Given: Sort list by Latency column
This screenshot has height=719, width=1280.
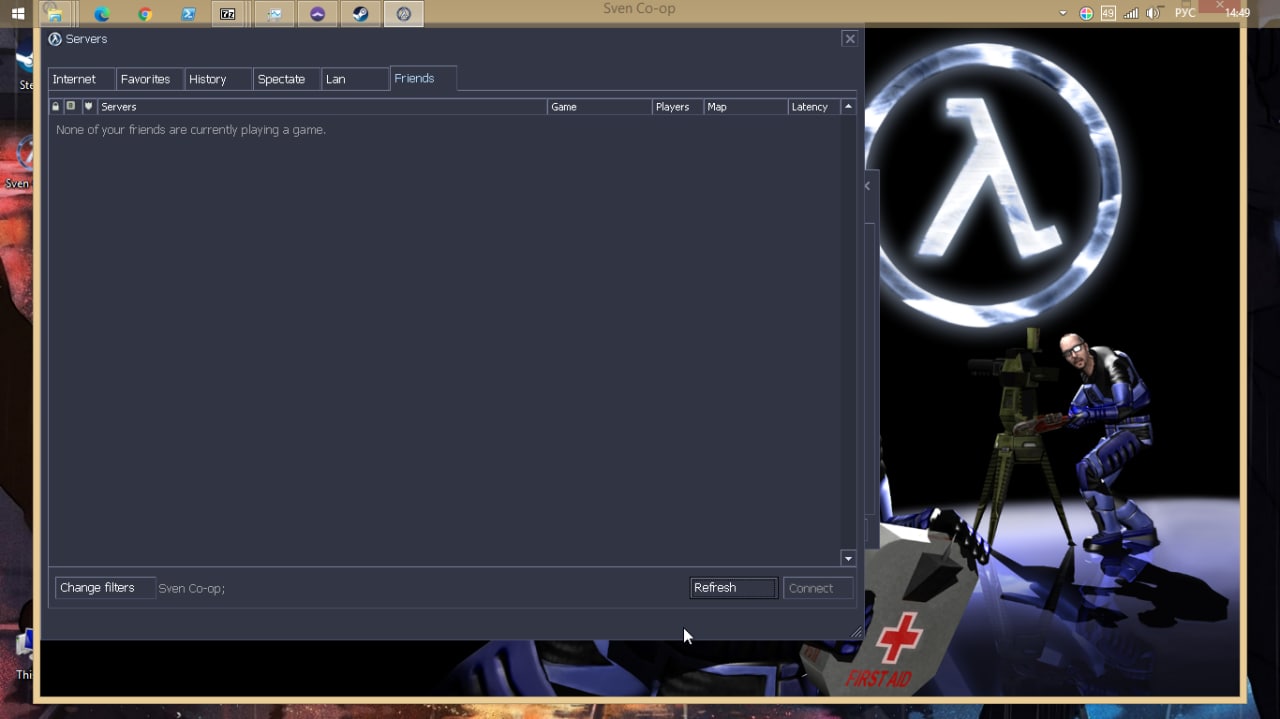Looking at the screenshot, I should (813, 107).
